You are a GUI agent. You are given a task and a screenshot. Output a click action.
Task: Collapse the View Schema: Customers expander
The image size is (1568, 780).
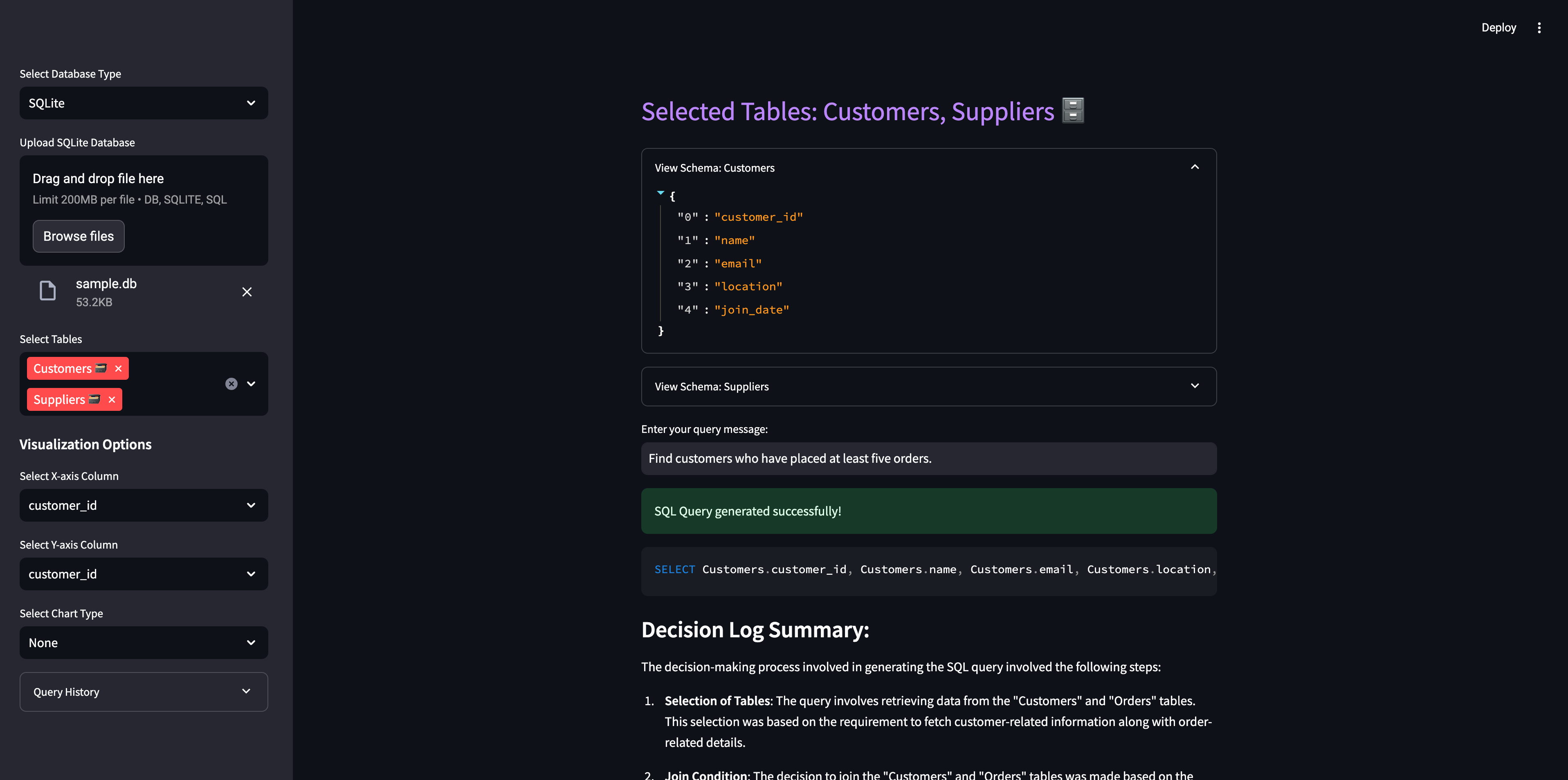tap(928, 167)
